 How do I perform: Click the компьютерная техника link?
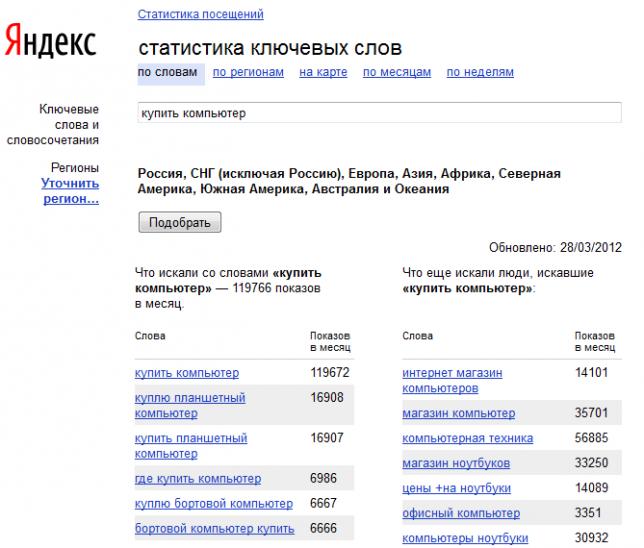tap(467, 438)
